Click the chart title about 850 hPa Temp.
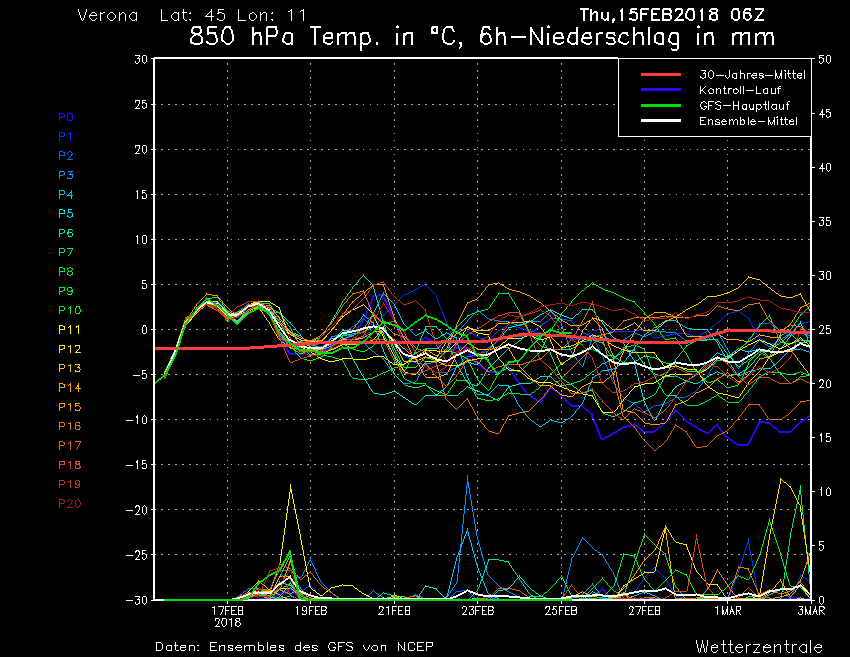Image resolution: width=850 pixels, height=657 pixels. tap(482, 37)
